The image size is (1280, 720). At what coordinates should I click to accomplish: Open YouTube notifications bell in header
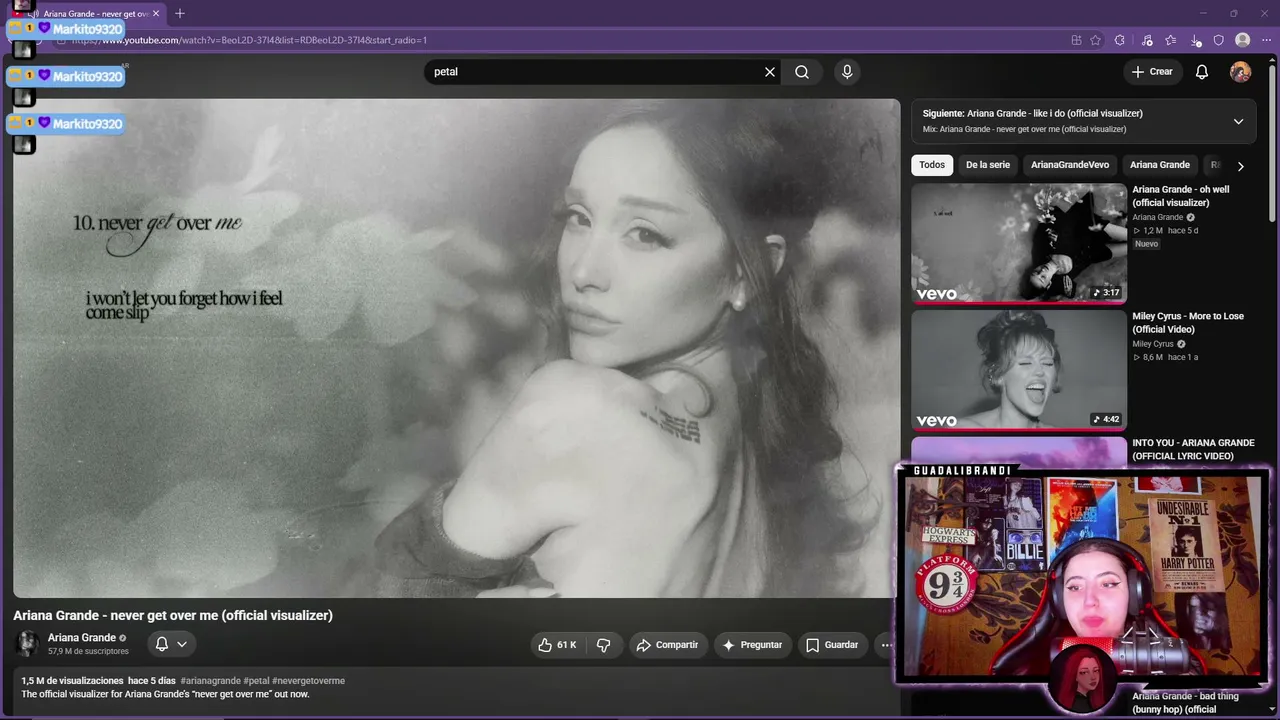pyautogui.click(x=1202, y=72)
